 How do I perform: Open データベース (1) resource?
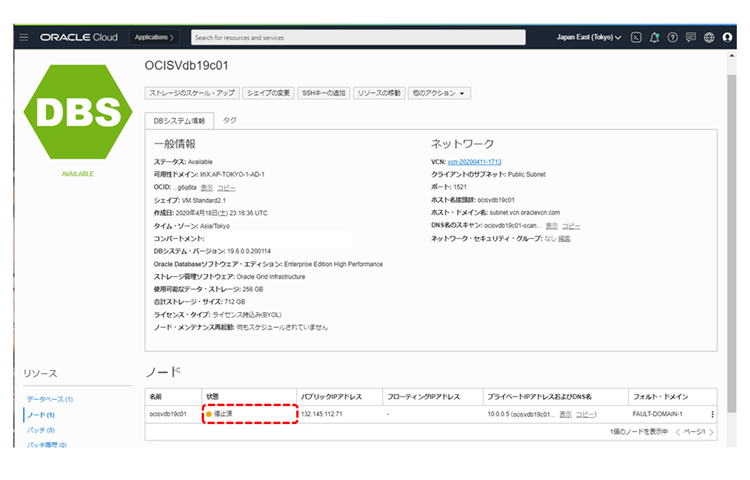(50, 399)
